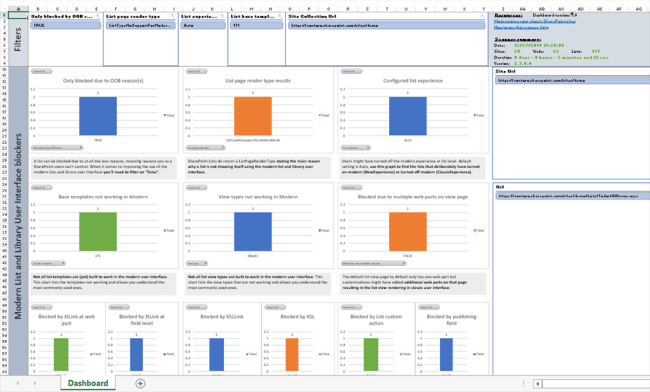
Task: Open field dropdown under Only blocked OOB chart
Action: (58, 148)
